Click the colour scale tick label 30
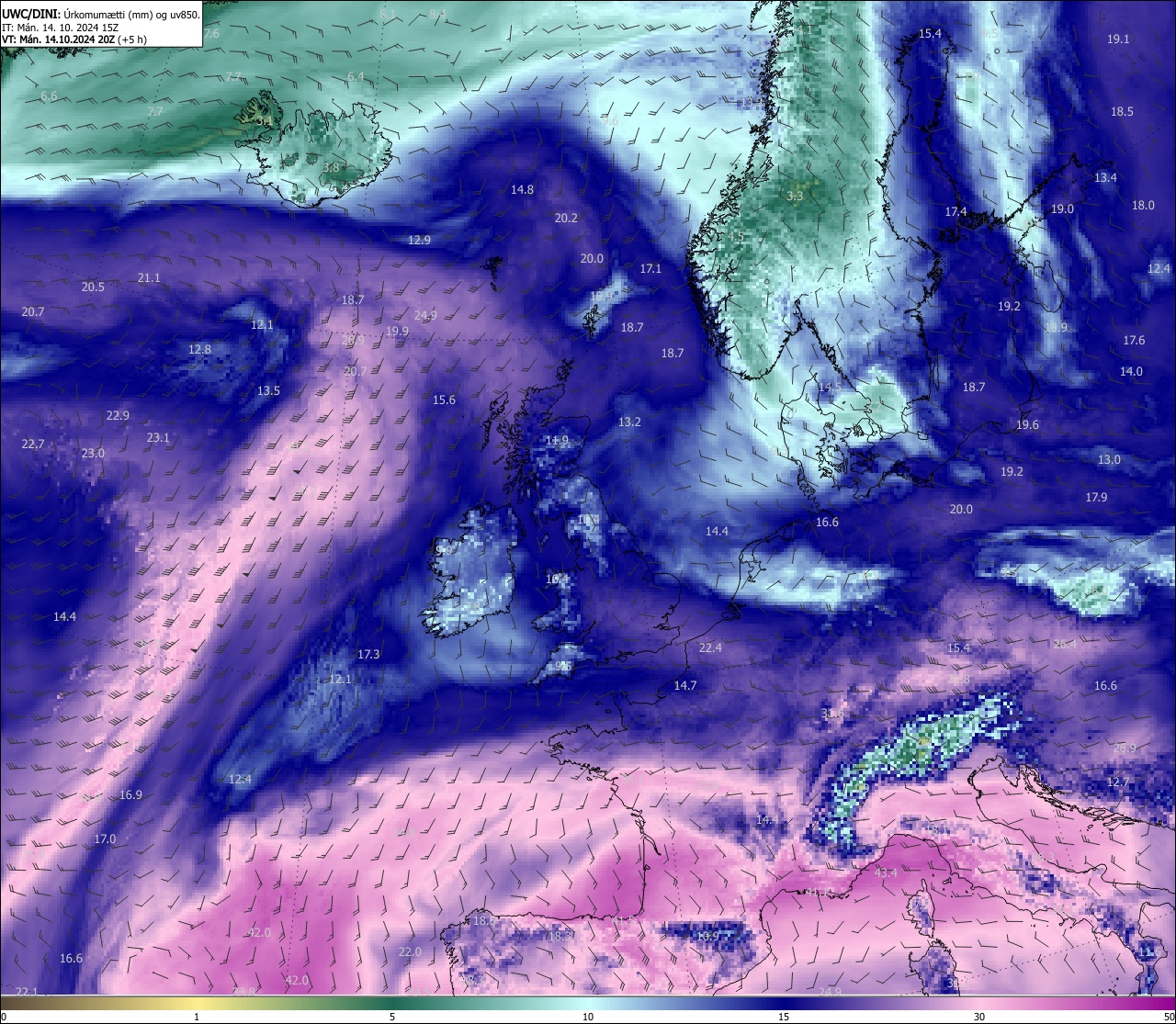 tap(979, 1017)
